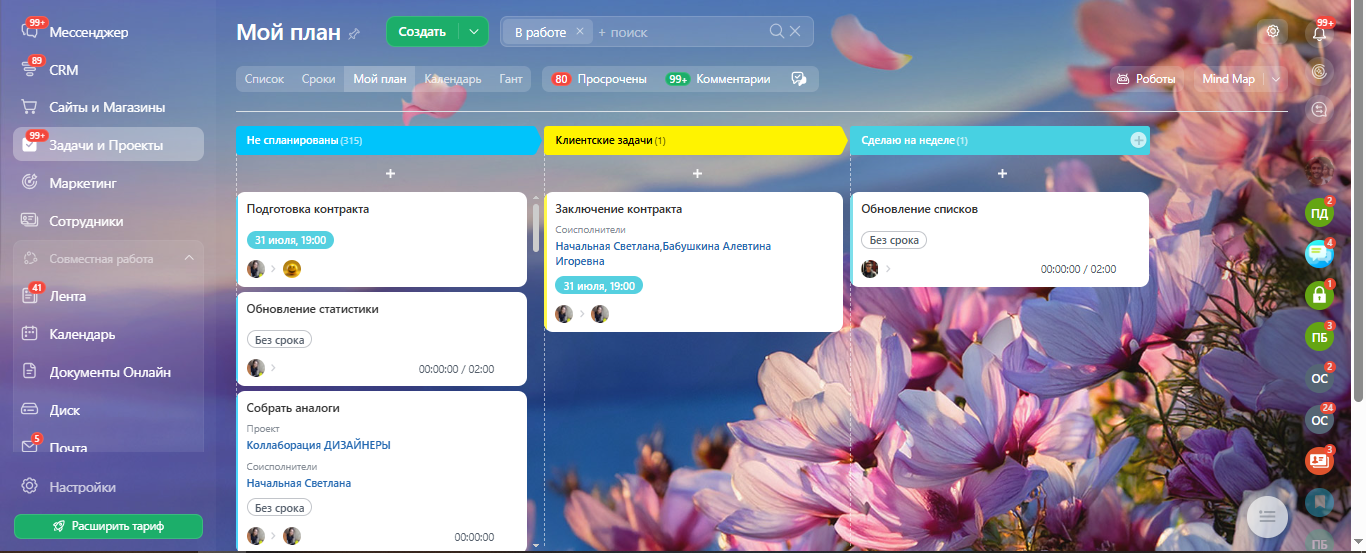Open the green lock chat icon
This screenshot has width=1366, height=553.
click(x=1320, y=295)
